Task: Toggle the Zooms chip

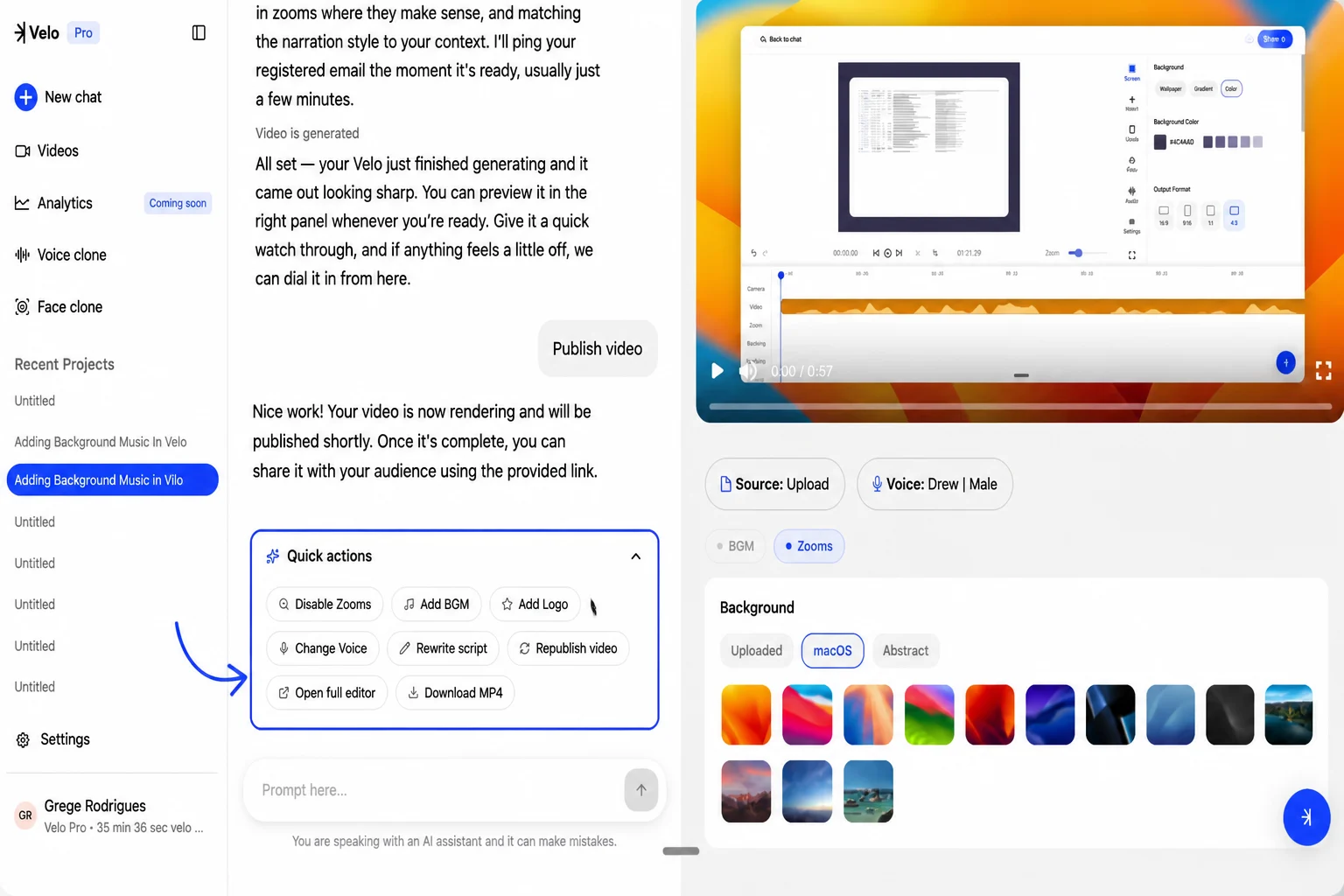Action: (808, 546)
